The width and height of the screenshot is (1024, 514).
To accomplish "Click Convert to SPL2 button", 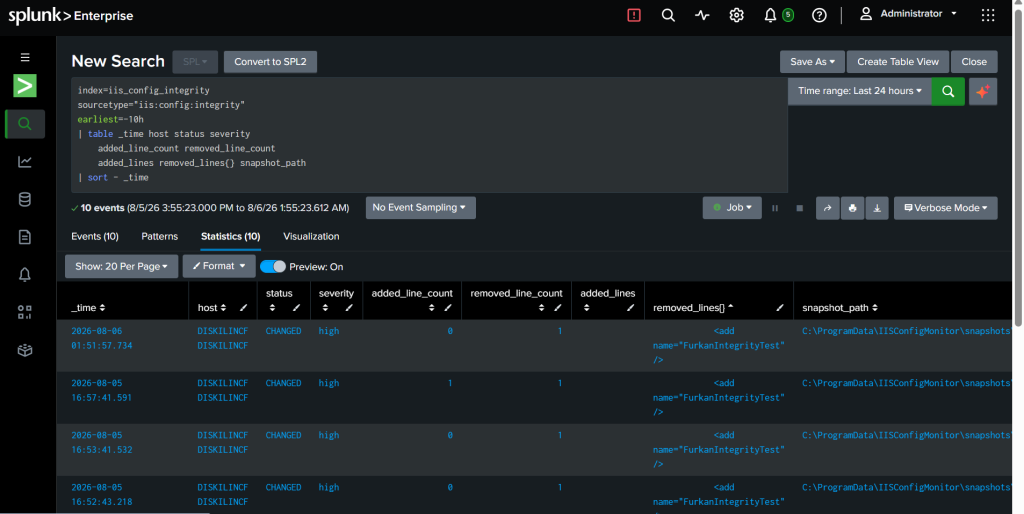I will click(270, 61).
